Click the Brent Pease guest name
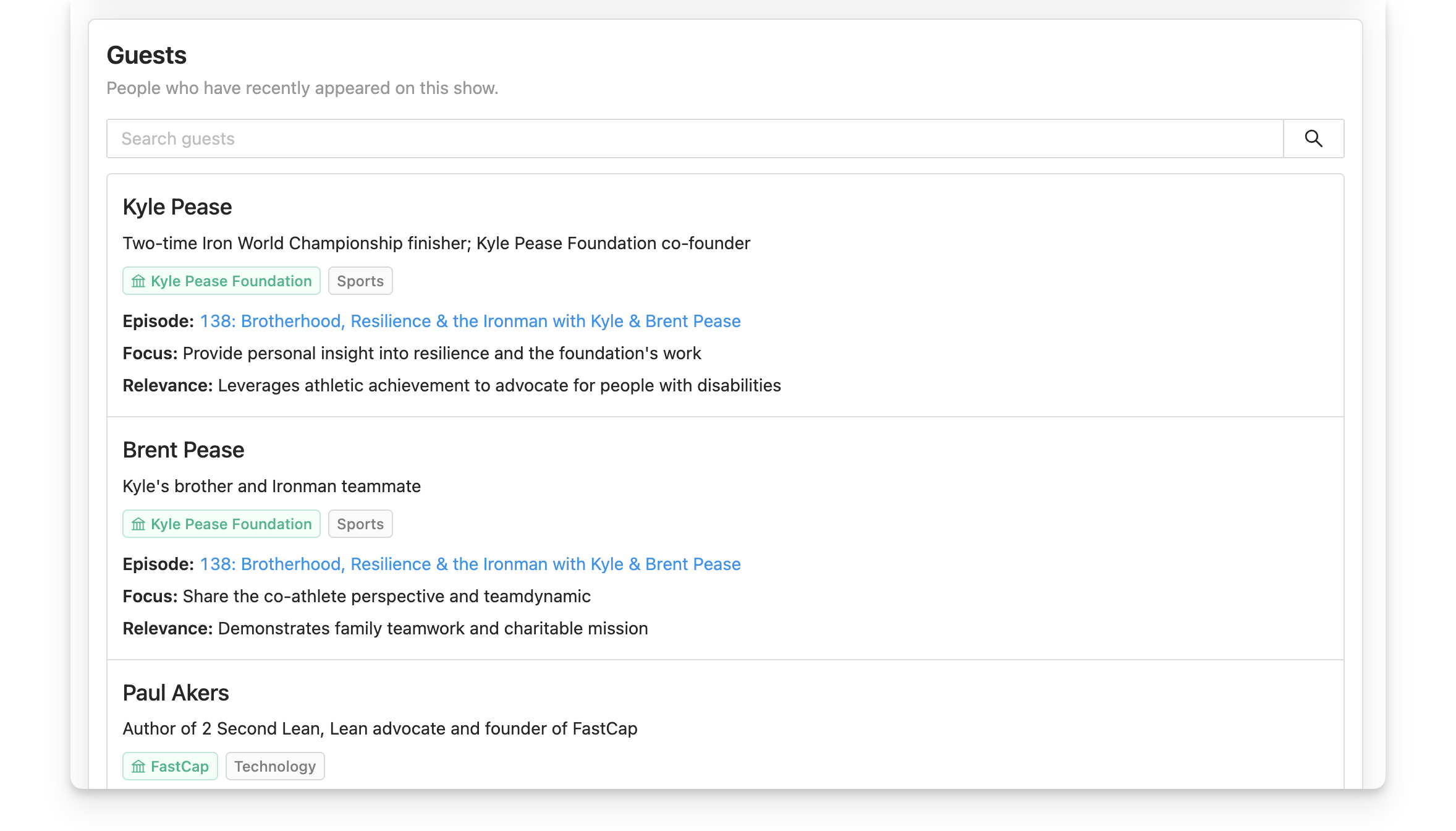This screenshot has width=1456, height=831. (x=184, y=450)
